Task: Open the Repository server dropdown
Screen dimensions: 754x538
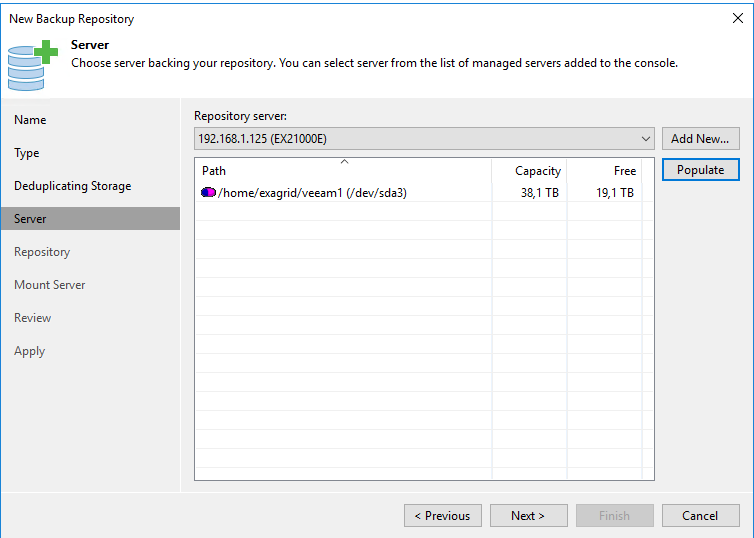Action: [424, 139]
